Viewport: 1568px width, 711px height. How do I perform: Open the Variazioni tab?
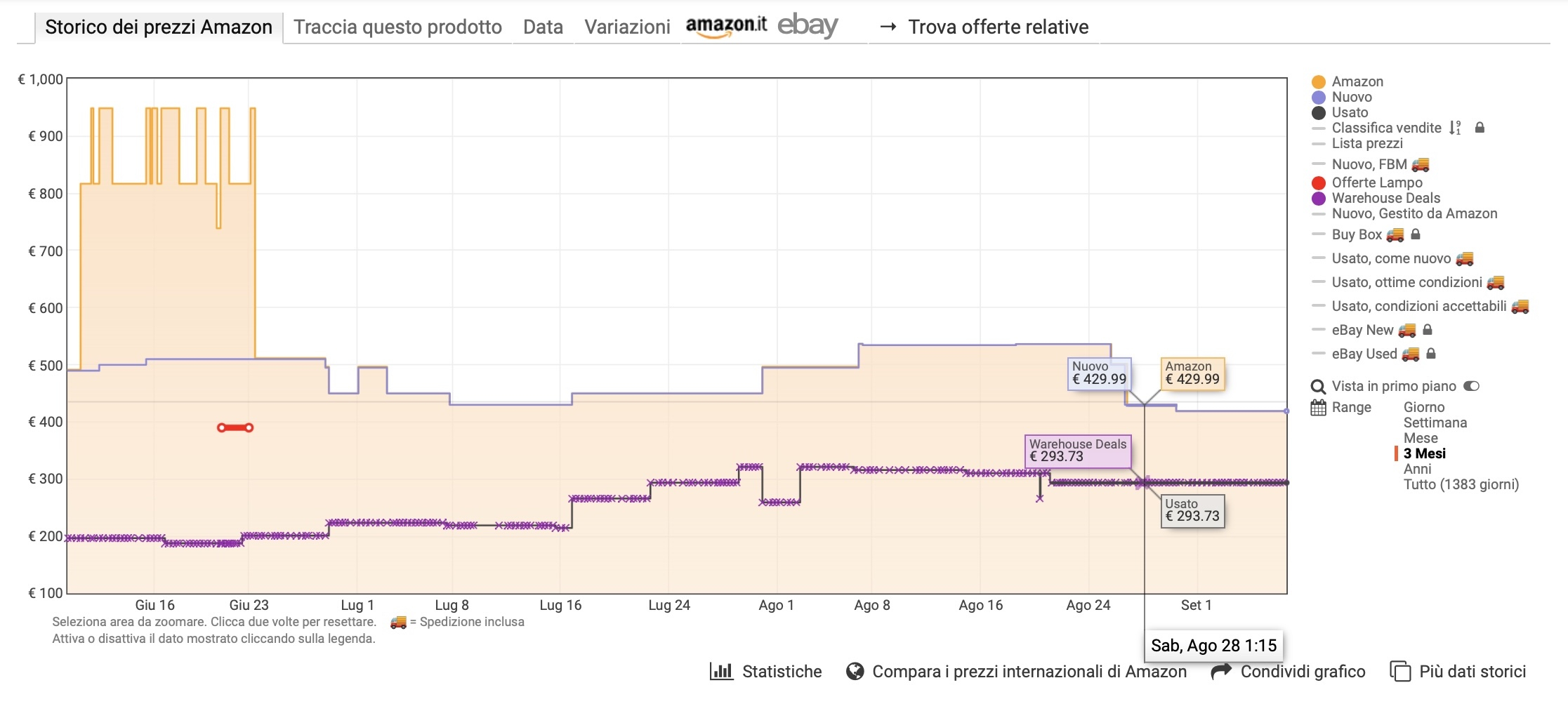627,27
